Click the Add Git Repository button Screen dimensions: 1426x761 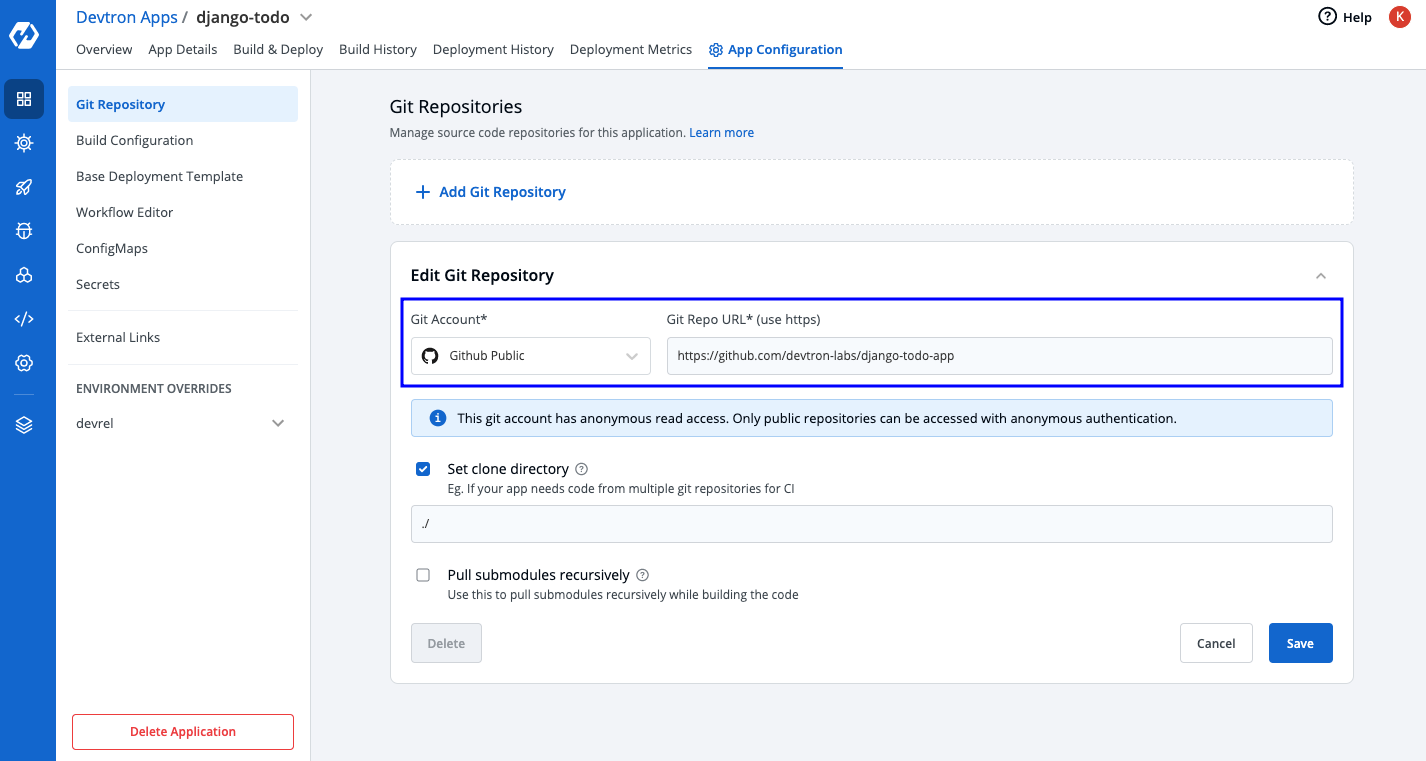490,191
